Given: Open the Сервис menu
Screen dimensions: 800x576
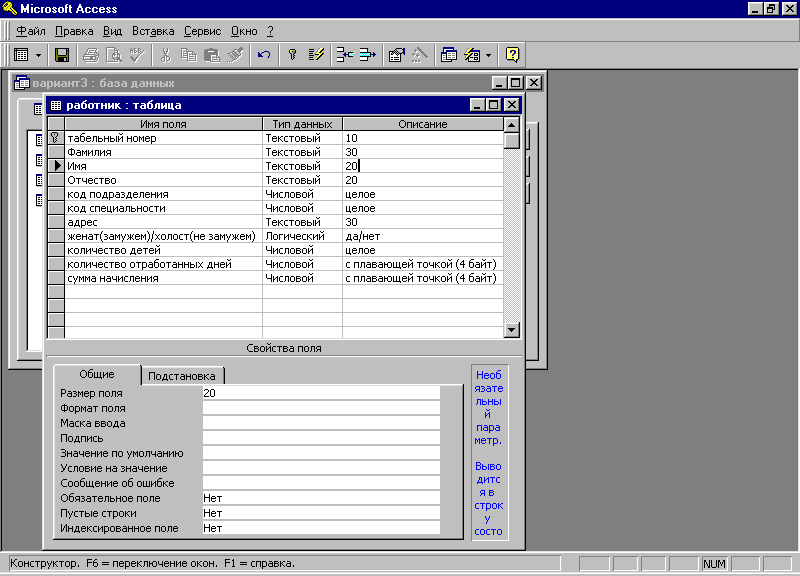Looking at the screenshot, I should [x=203, y=31].
